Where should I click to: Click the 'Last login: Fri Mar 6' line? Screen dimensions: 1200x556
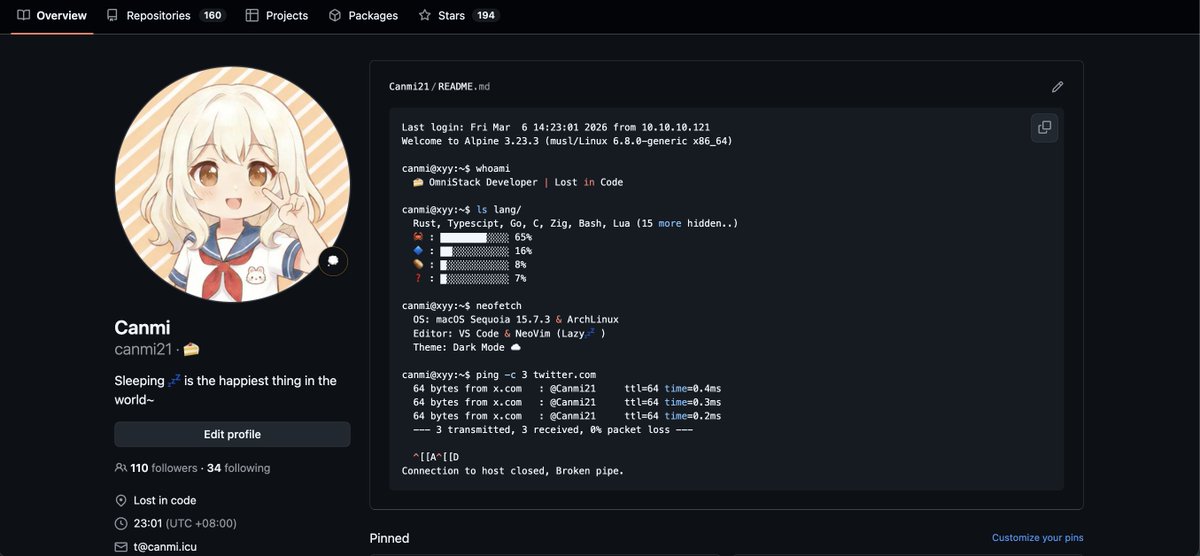pyautogui.click(x=556, y=127)
